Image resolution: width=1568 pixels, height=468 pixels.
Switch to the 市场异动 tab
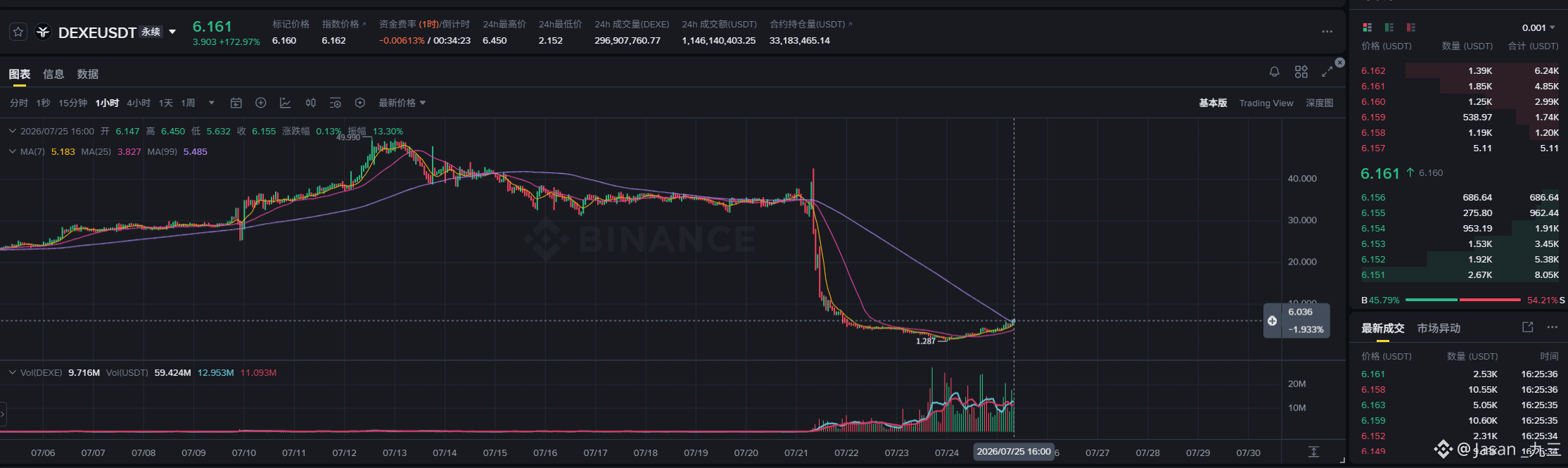click(x=1439, y=328)
